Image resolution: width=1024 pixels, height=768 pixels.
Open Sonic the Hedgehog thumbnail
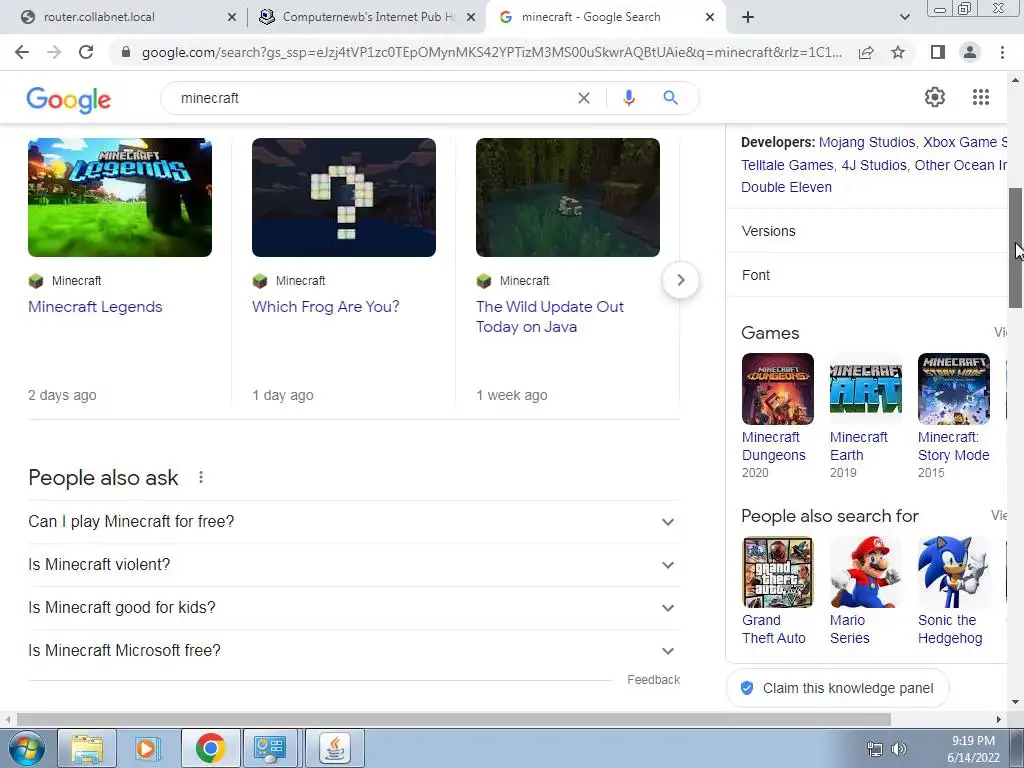(953, 573)
